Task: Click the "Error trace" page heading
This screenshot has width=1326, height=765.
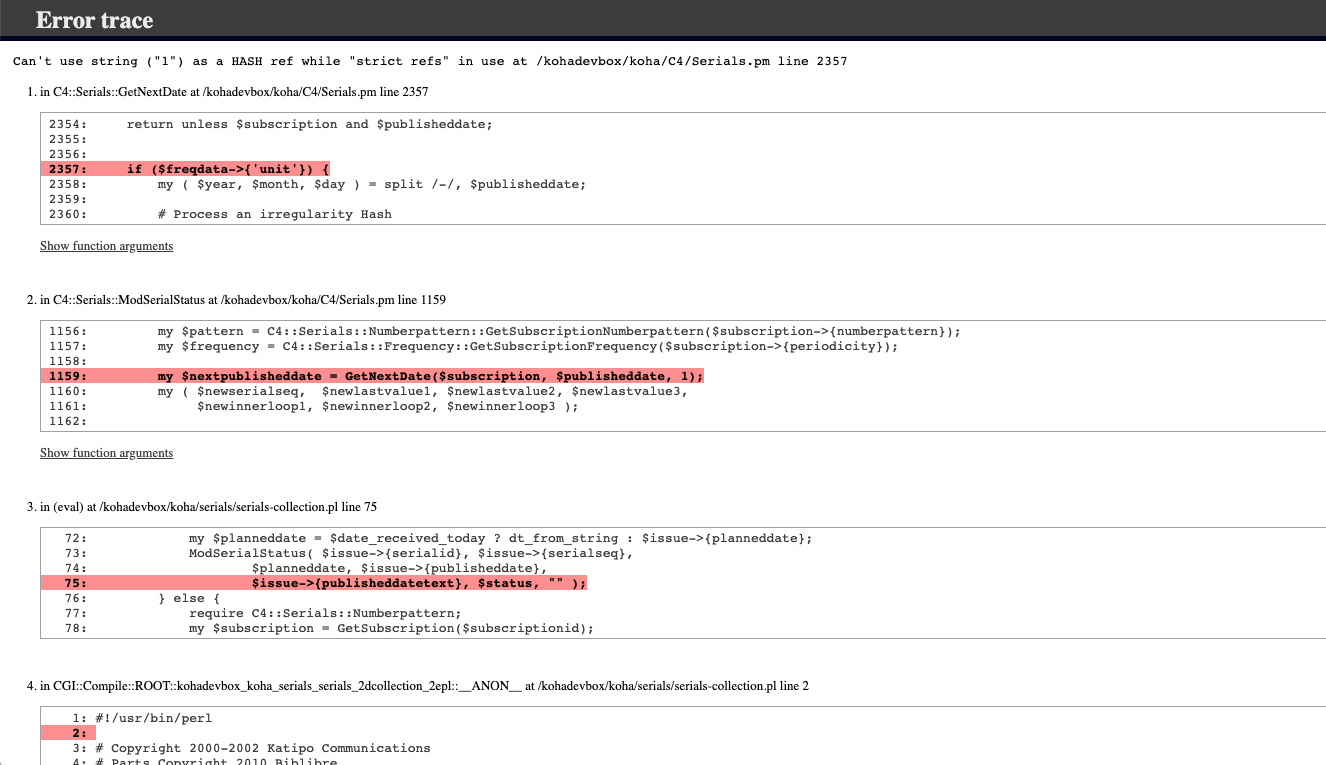Action: [x=94, y=20]
